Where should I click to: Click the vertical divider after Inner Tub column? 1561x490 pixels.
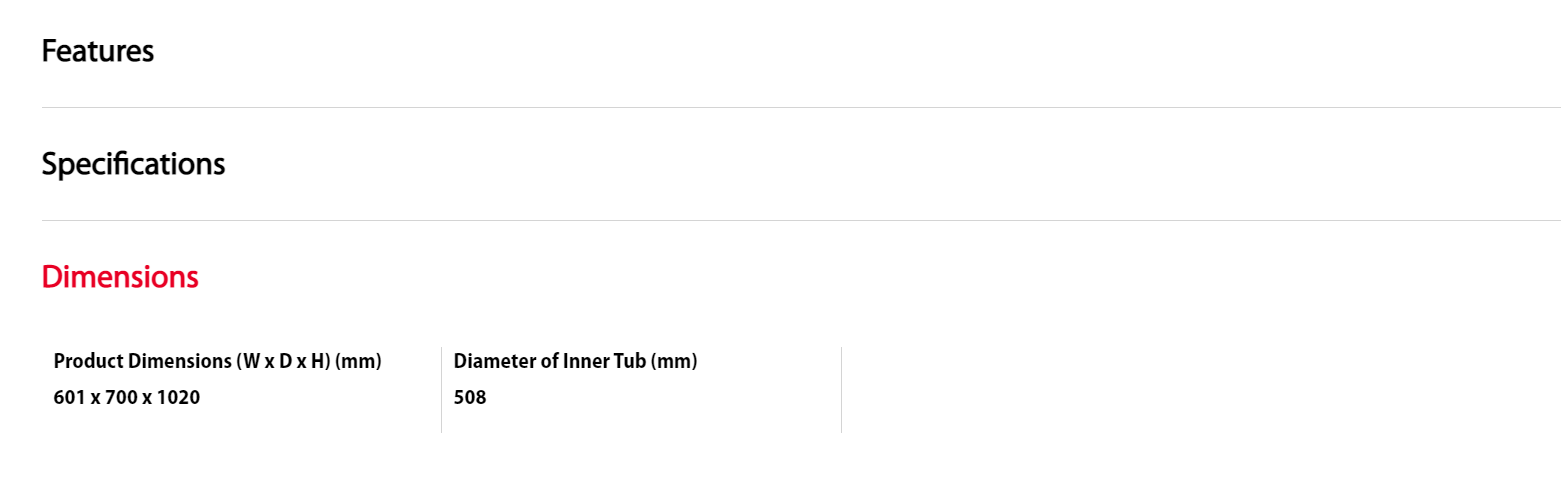[x=841, y=389]
